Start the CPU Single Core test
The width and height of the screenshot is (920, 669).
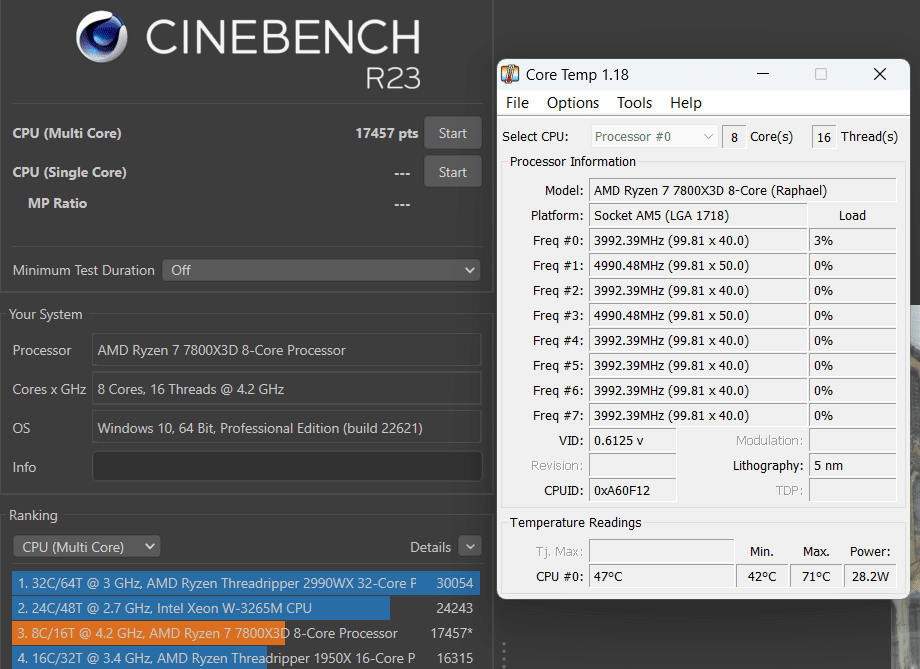tap(452, 173)
